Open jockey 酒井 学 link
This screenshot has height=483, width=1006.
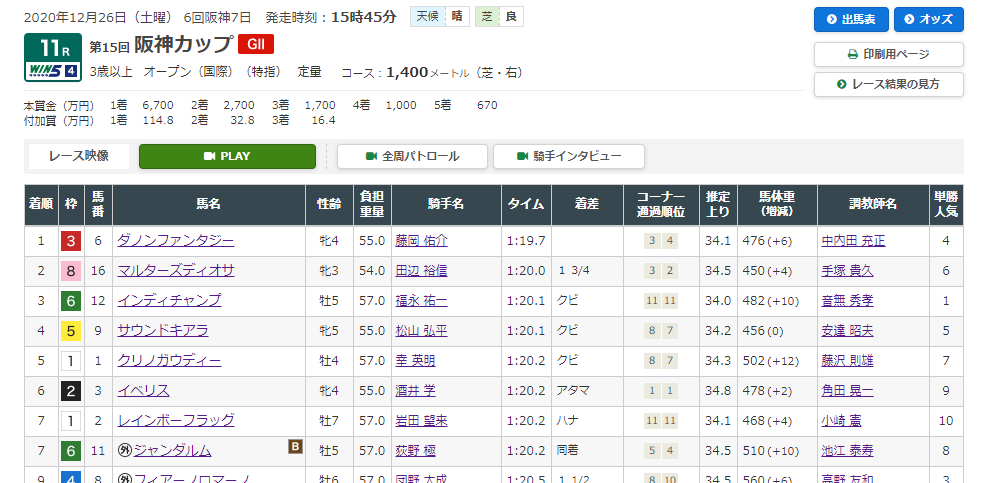tap(415, 391)
